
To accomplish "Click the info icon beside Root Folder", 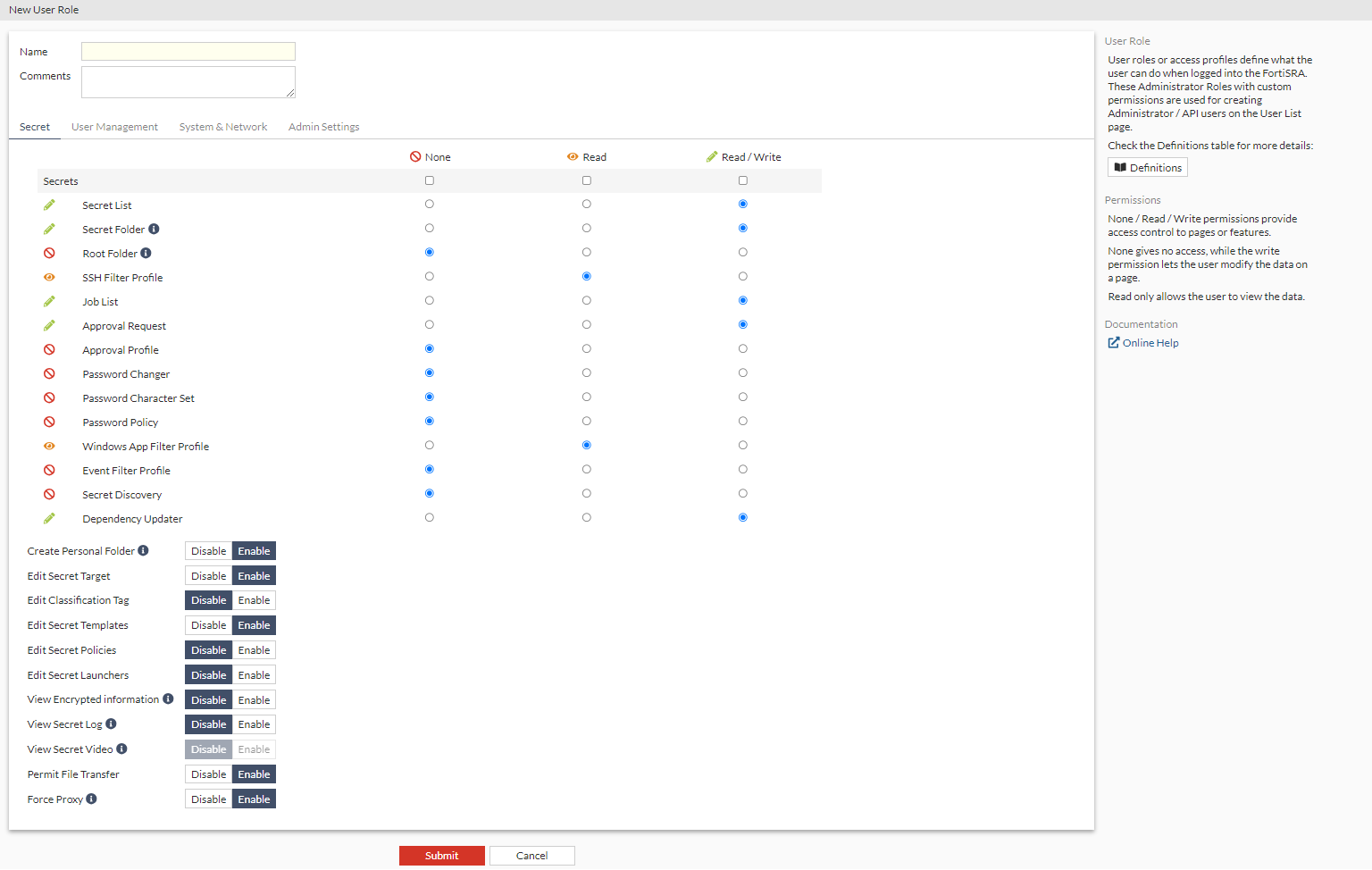I will tap(146, 253).
